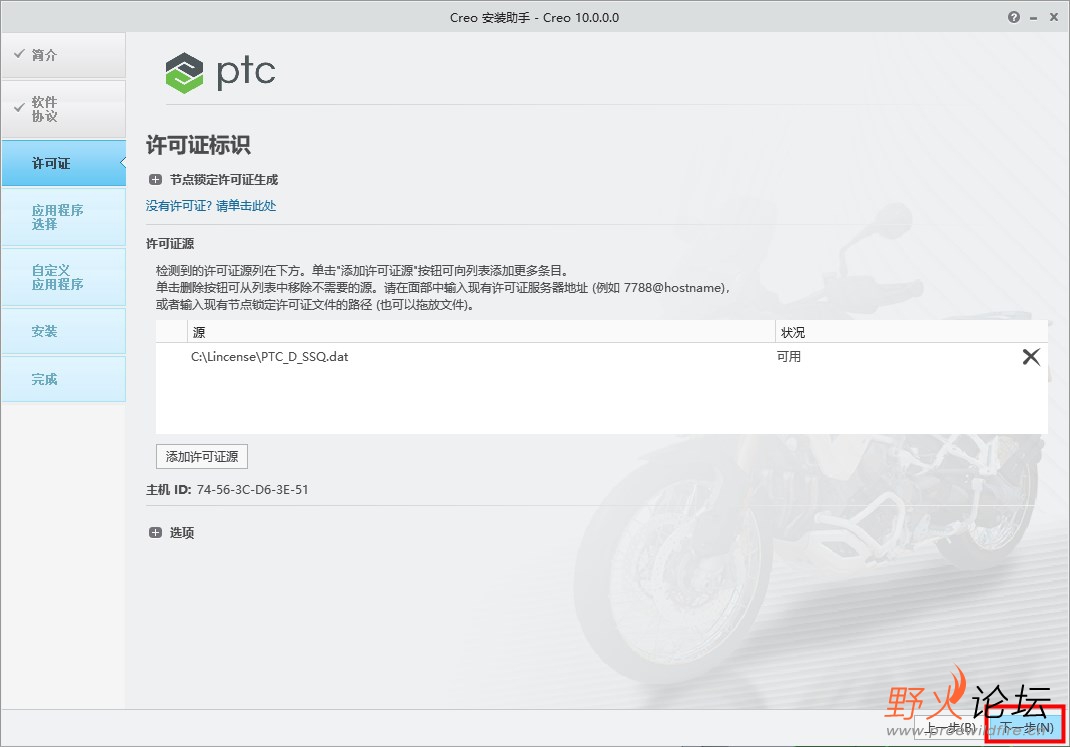Click 添加许可证源 button

click(x=202, y=456)
